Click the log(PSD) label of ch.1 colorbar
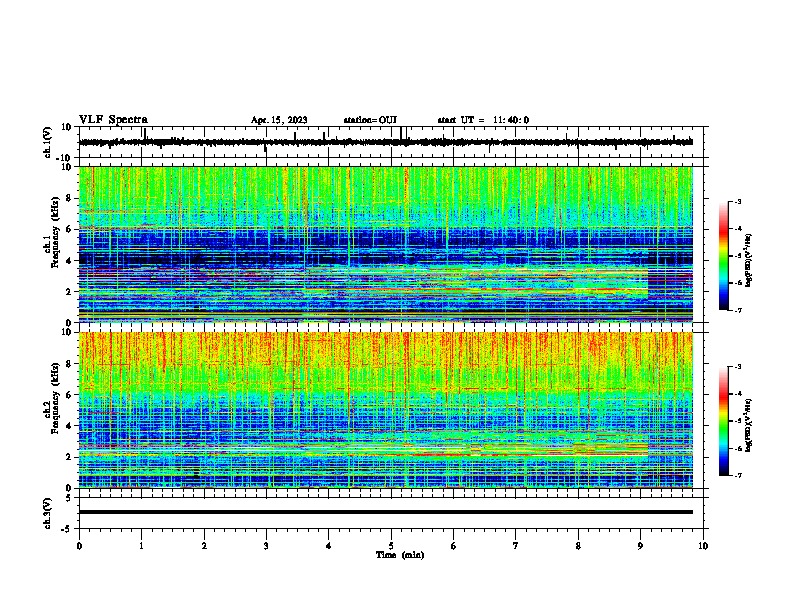 point(748,260)
